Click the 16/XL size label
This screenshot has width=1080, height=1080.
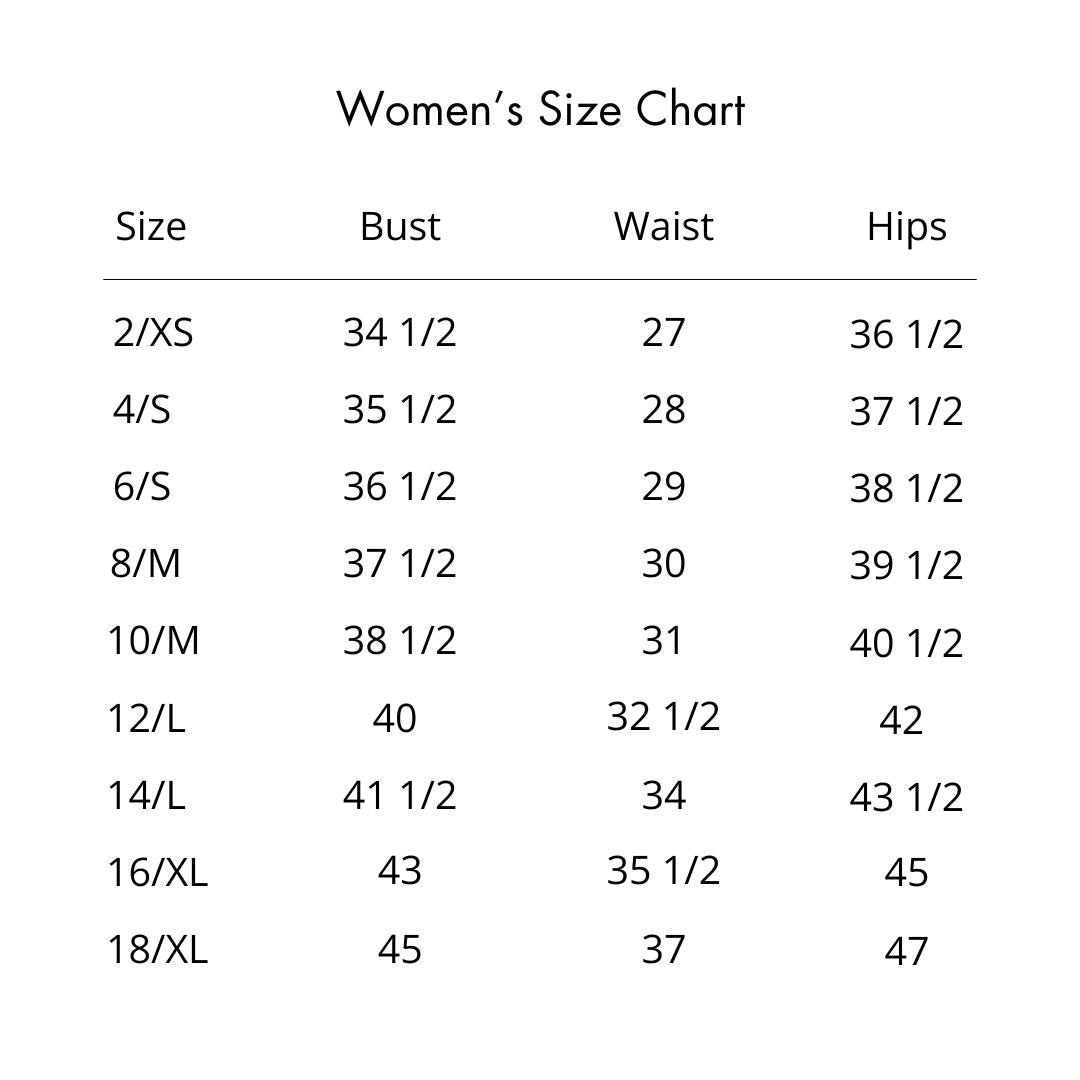[x=158, y=872]
